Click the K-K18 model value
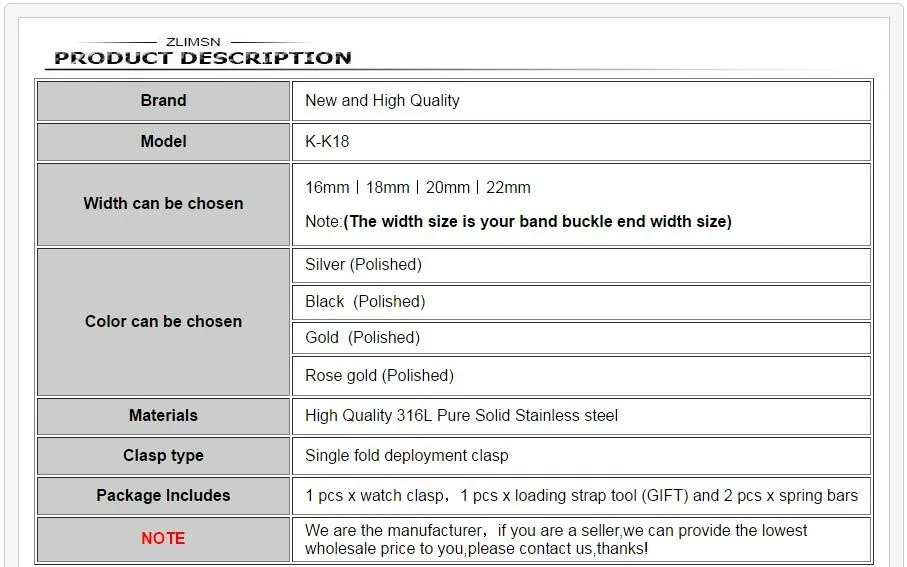Image resolution: width=907 pixels, height=567 pixels. [327, 142]
